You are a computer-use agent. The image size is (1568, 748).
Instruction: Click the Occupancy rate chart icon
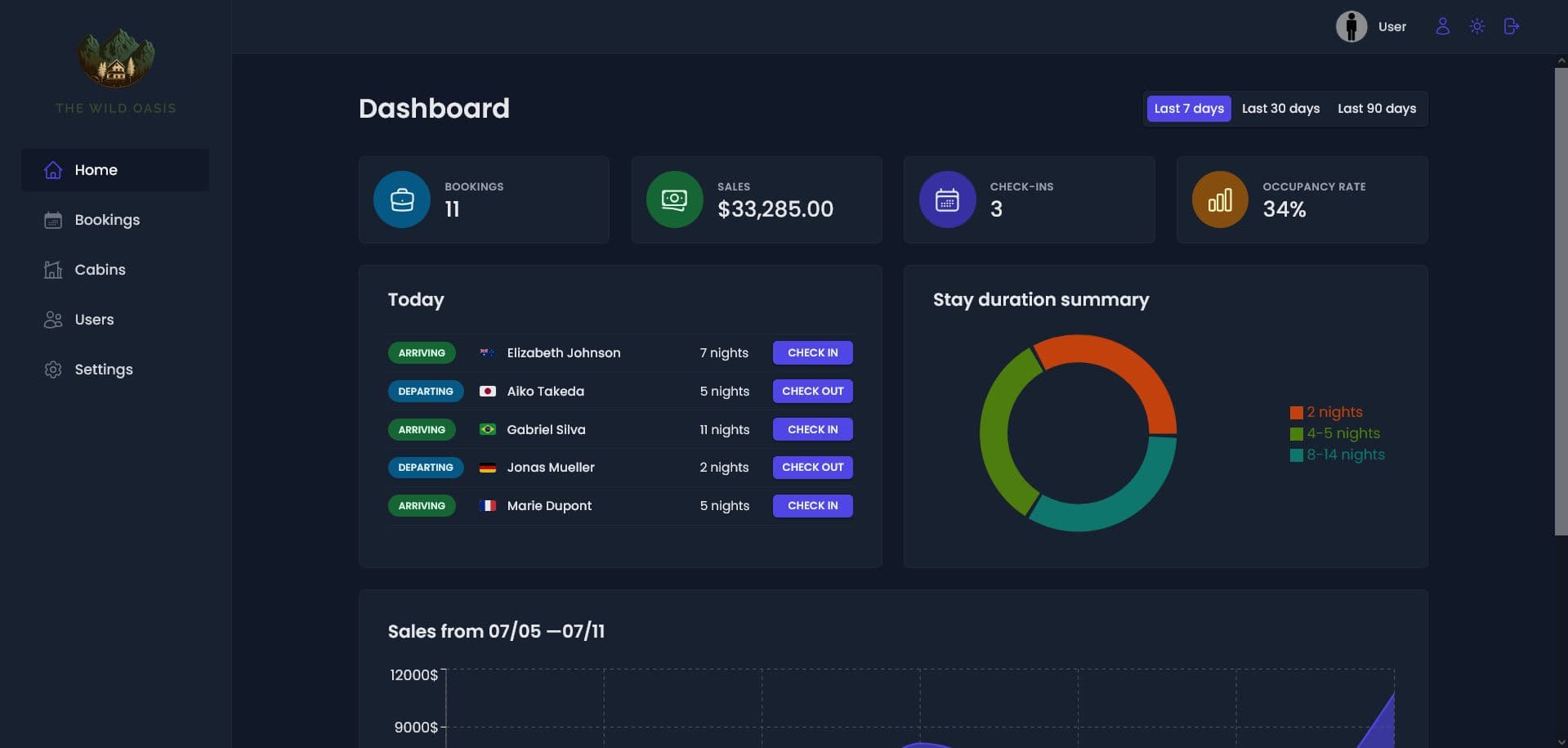pos(1220,199)
